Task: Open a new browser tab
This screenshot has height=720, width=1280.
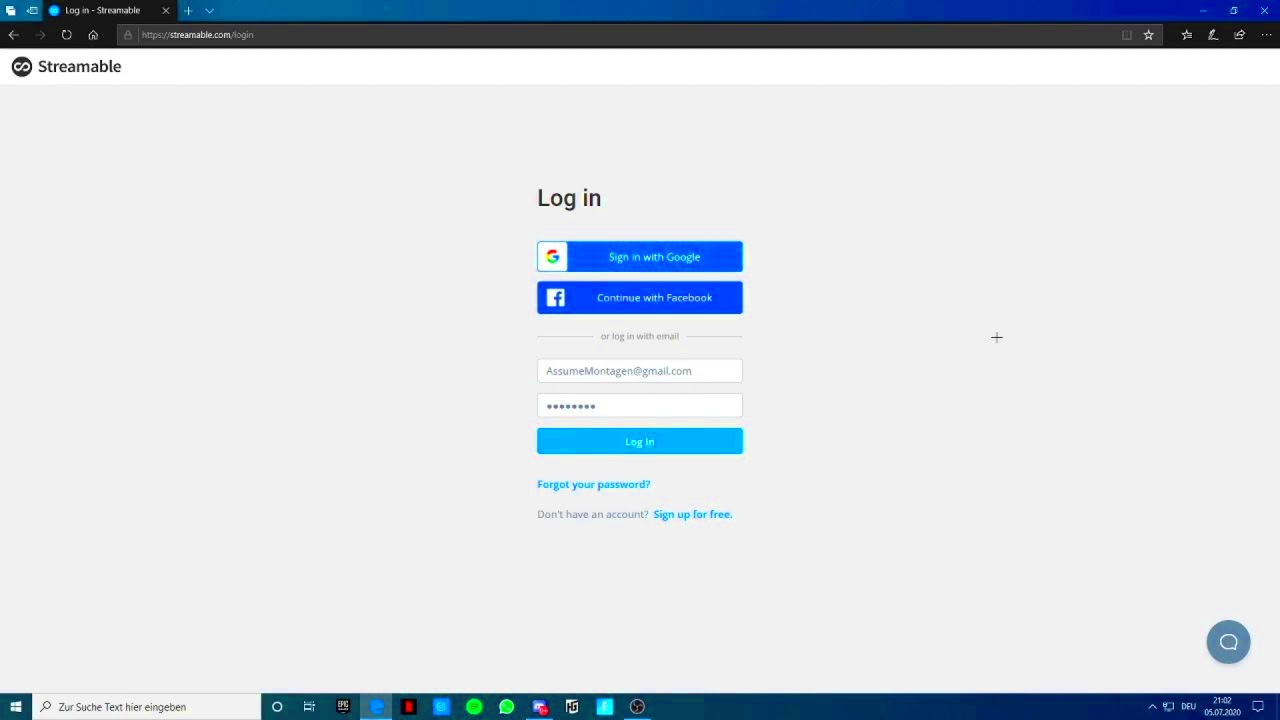Action: click(x=188, y=11)
